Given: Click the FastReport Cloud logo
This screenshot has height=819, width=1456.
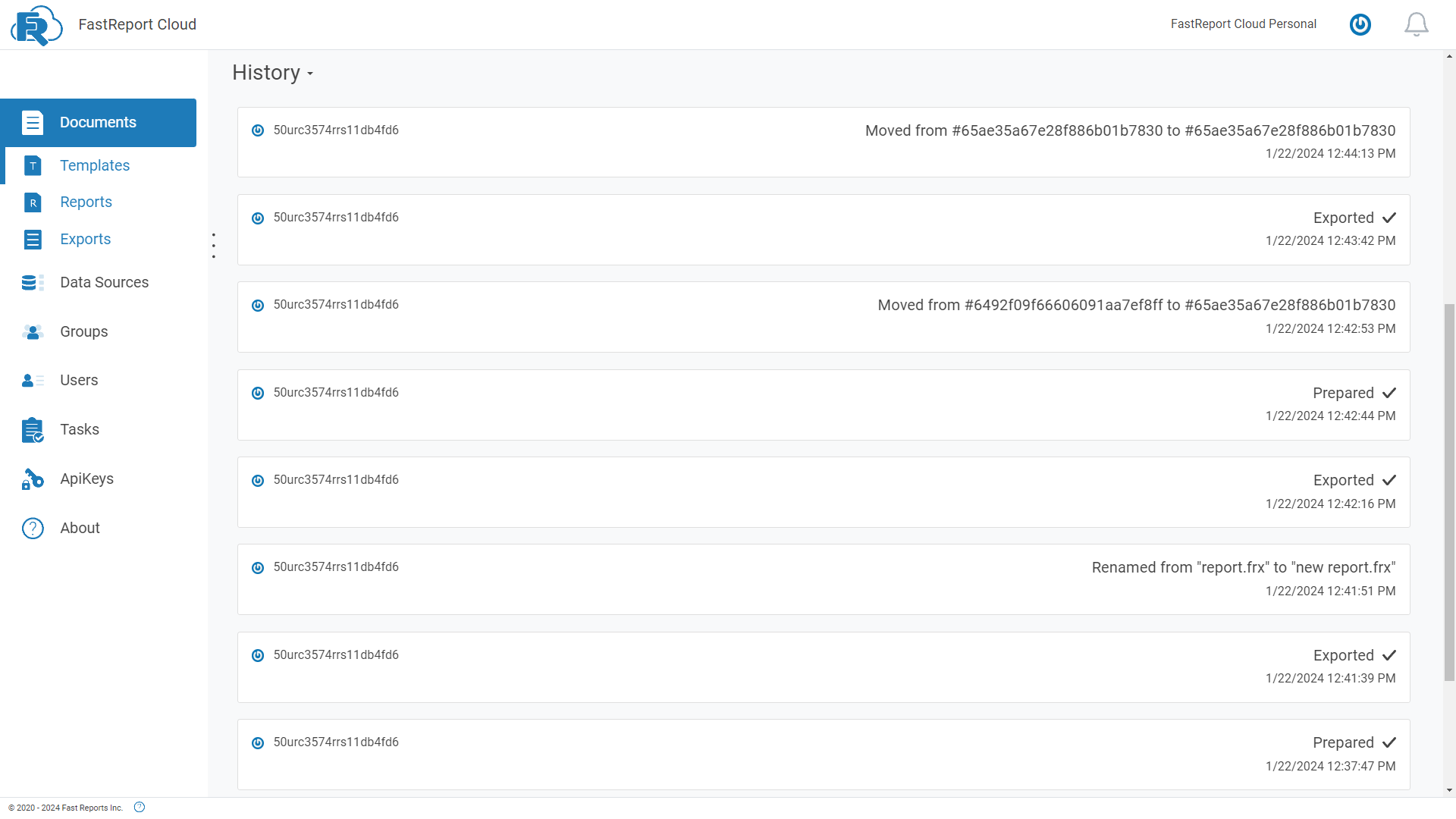Looking at the screenshot, I should [x=36, y=25].
